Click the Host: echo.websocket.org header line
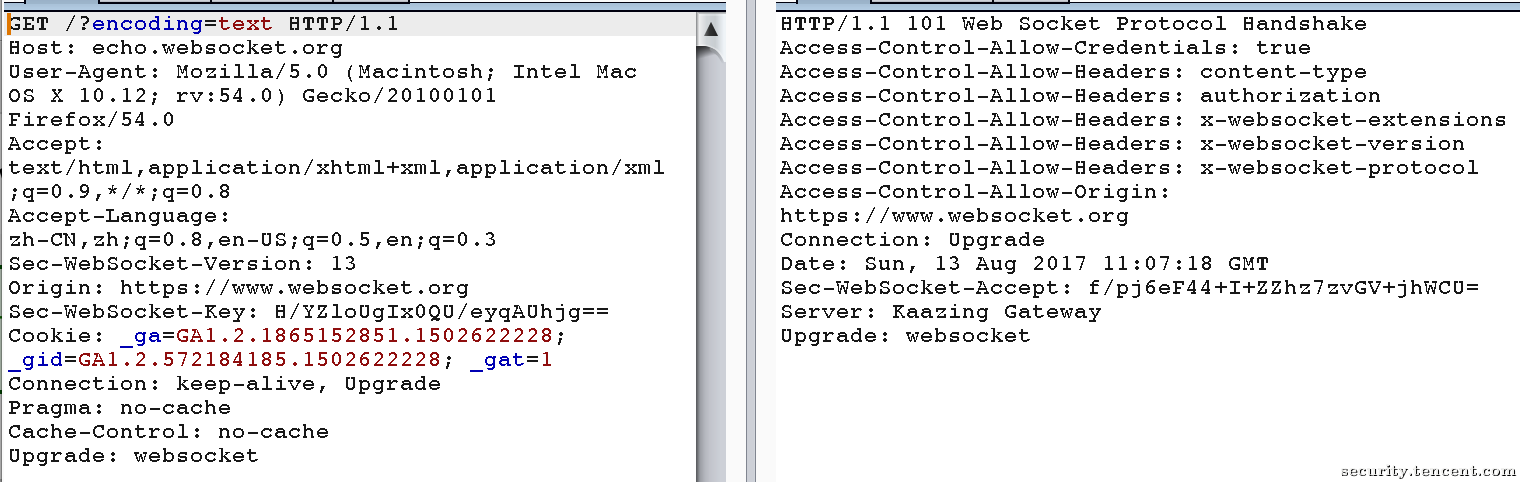 [175, 48]
